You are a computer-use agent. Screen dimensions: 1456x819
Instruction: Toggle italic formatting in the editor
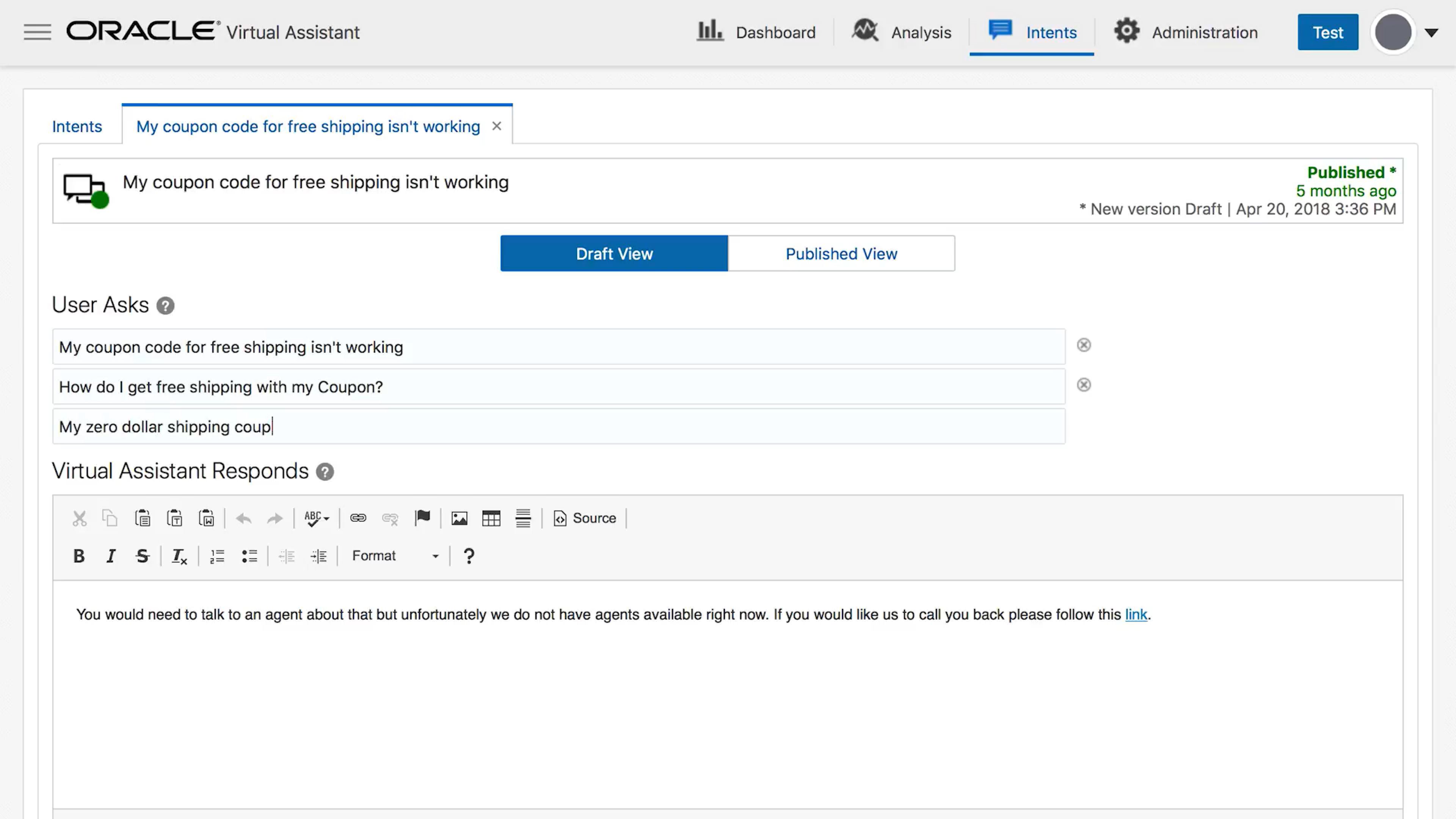coord(111,555)
